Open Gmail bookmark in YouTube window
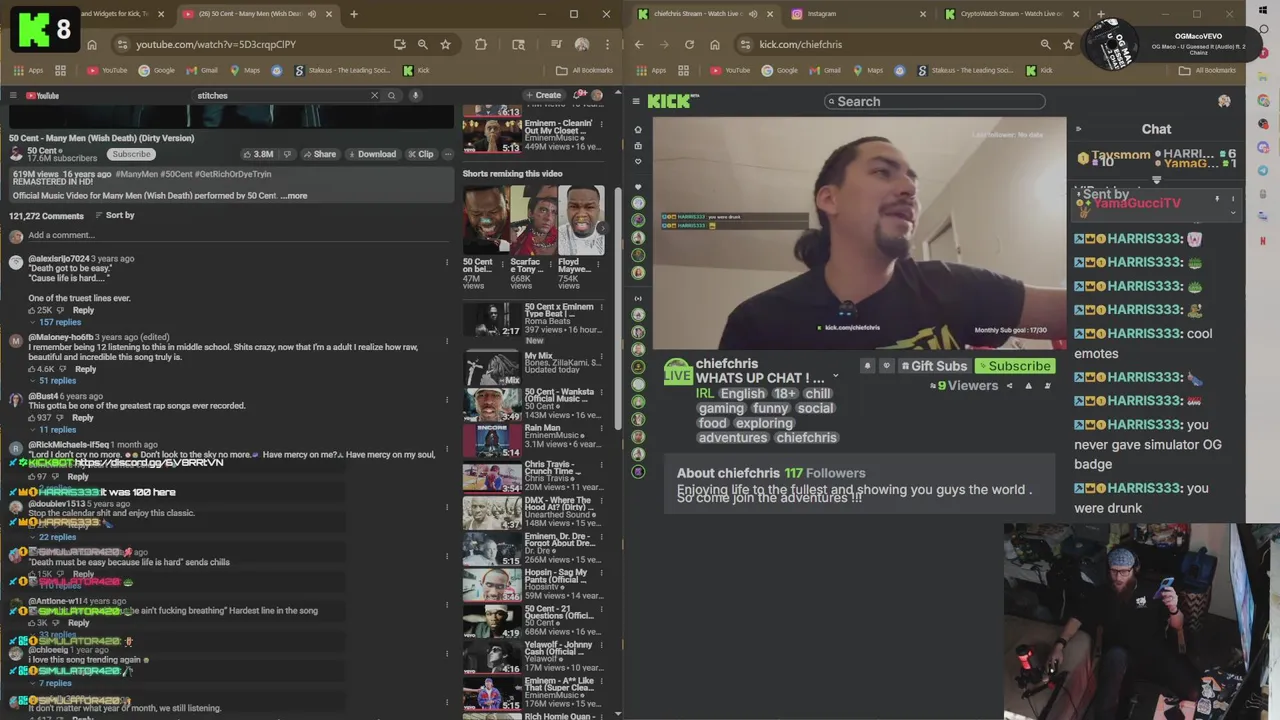The width and height of the screenshot is (1280, 720). [x=202, y=70]
